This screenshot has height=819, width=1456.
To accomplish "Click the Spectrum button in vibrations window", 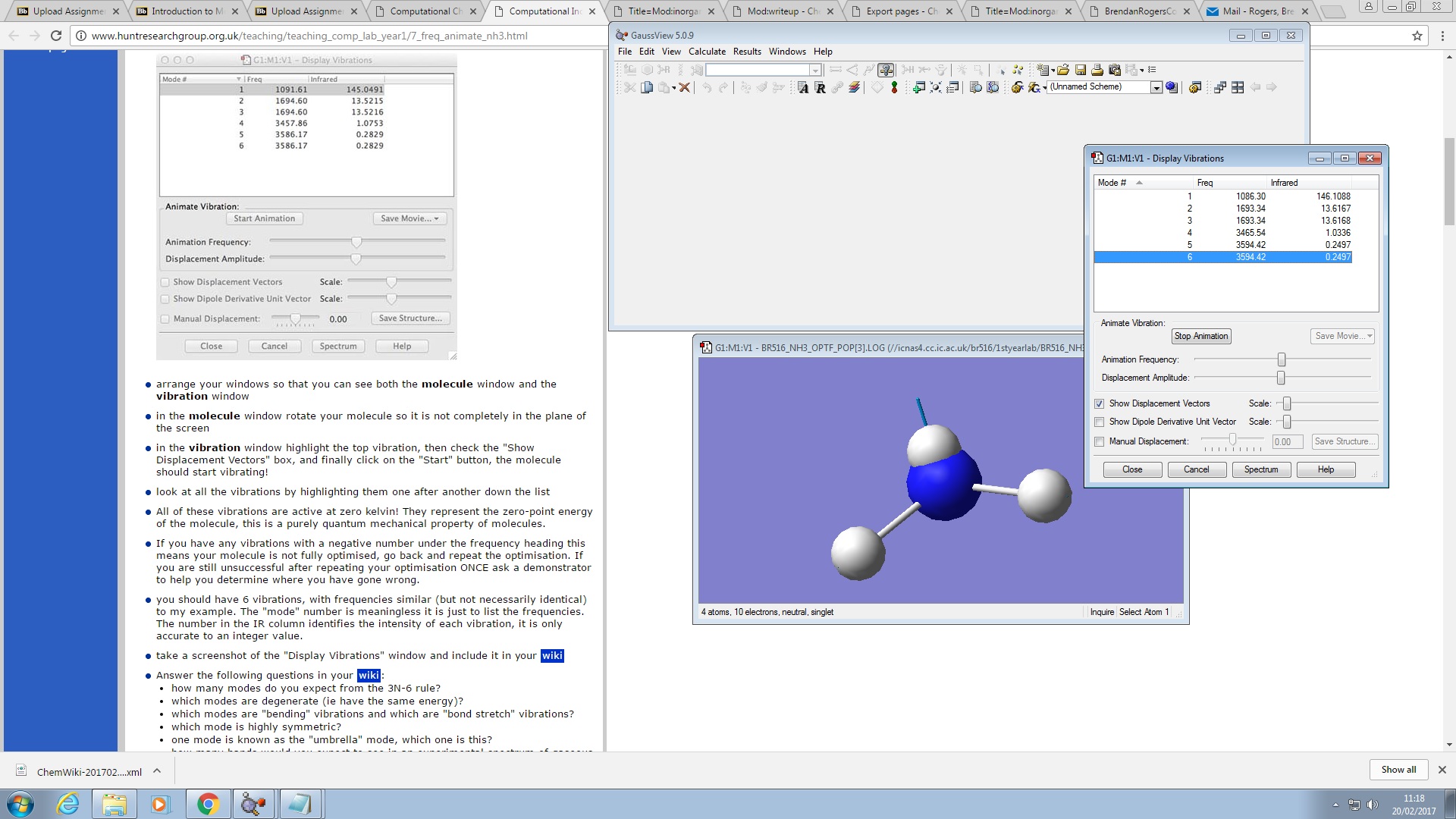I will [x=1260, y=470].
